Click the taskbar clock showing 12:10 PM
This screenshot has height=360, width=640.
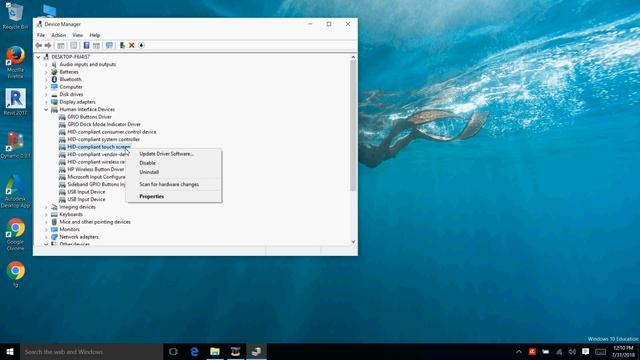point(623,351)
